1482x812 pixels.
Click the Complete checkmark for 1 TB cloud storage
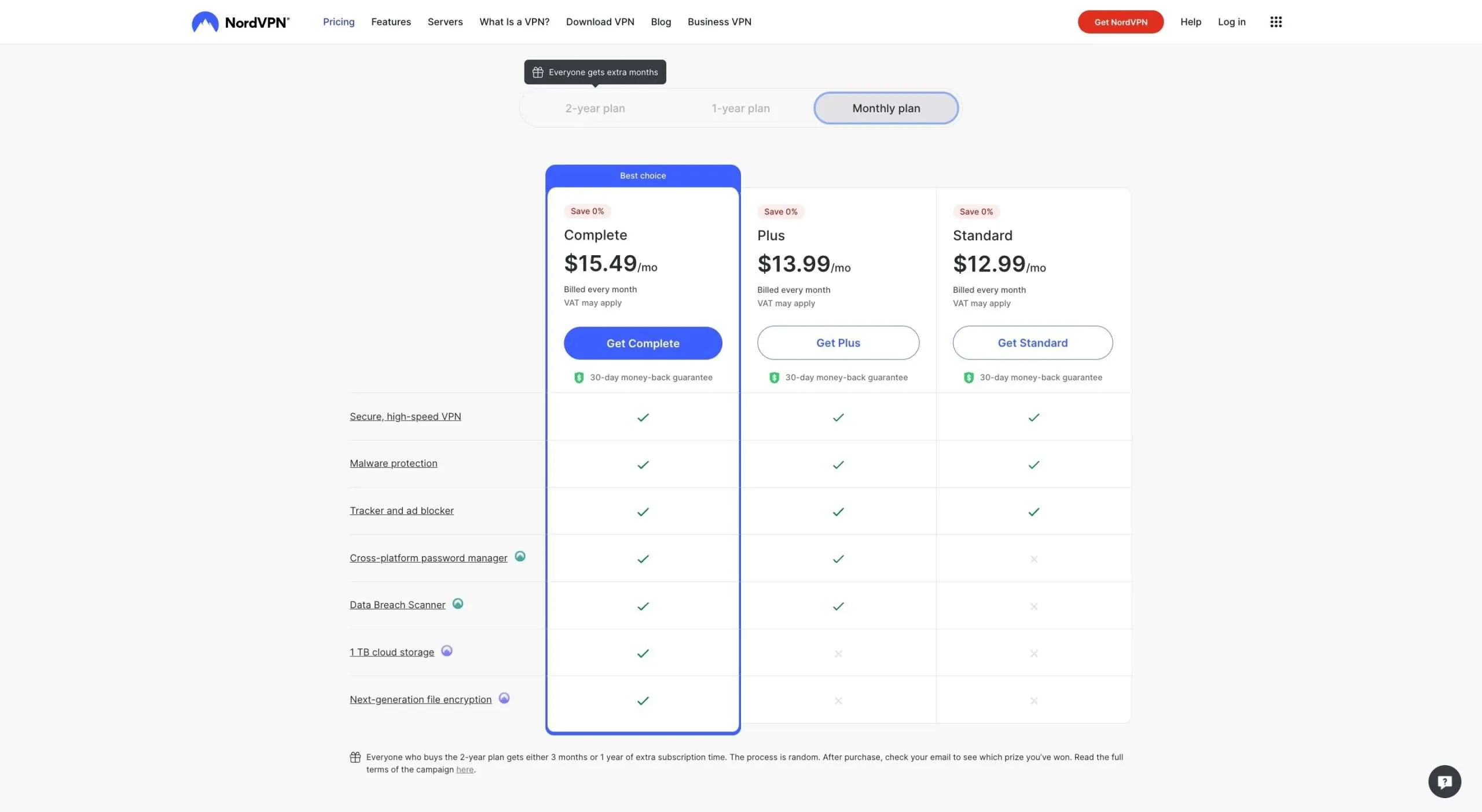click(x=643, y=653)
